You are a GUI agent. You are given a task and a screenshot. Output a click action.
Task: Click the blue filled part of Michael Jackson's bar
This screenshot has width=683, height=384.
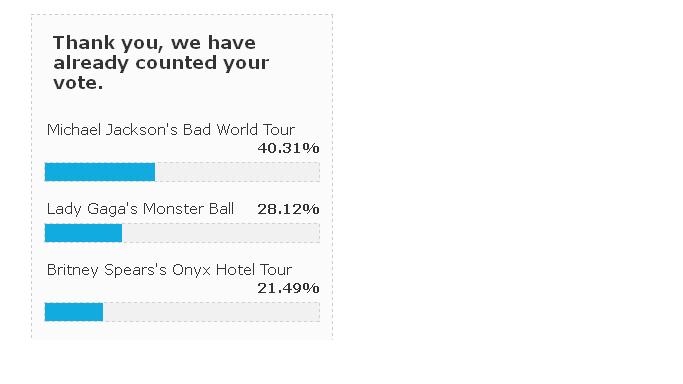[x=100, y=172]
